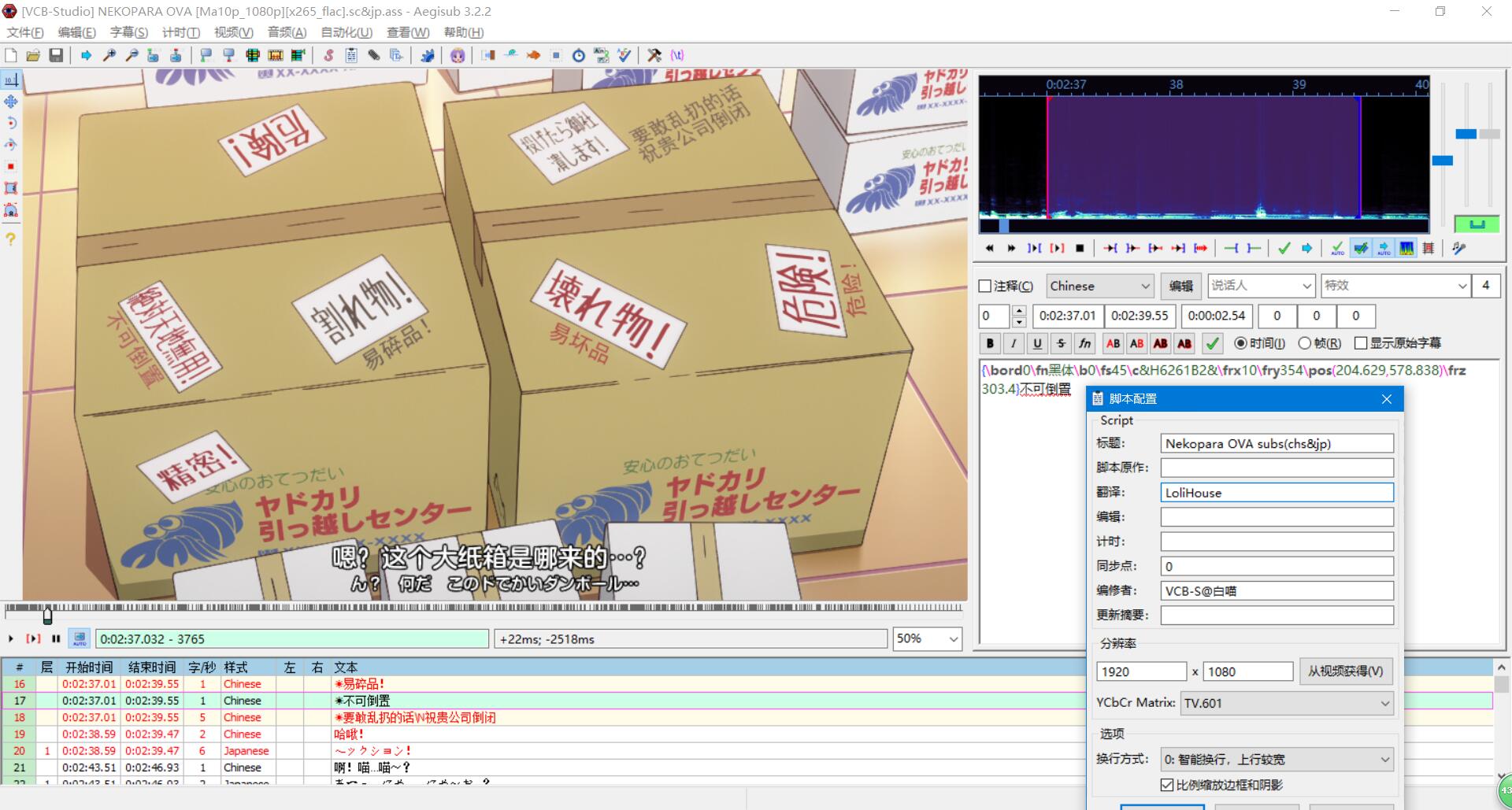The height and width of the screenshot is (810, 1512).
Task: Open the 说话人 actor dropdown
Action: 1262,286
